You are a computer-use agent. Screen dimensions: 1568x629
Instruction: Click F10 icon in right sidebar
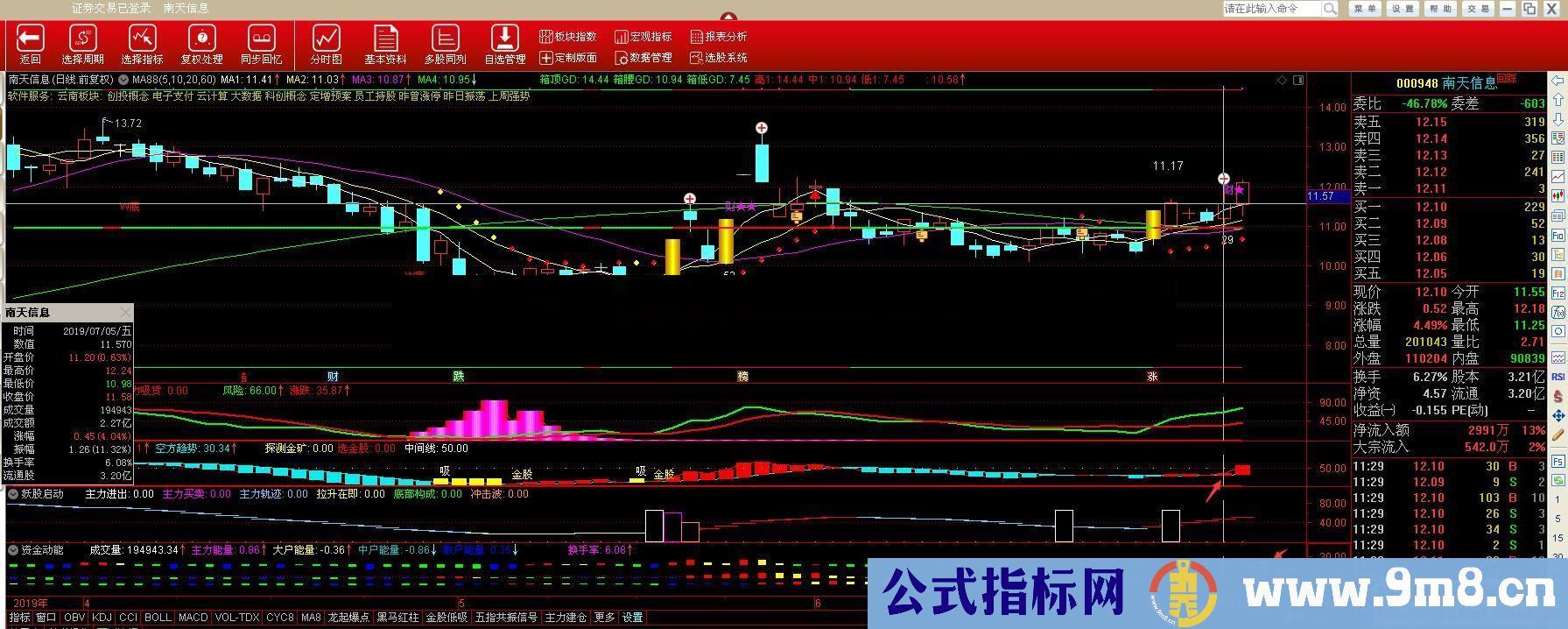click(1558, 236)
